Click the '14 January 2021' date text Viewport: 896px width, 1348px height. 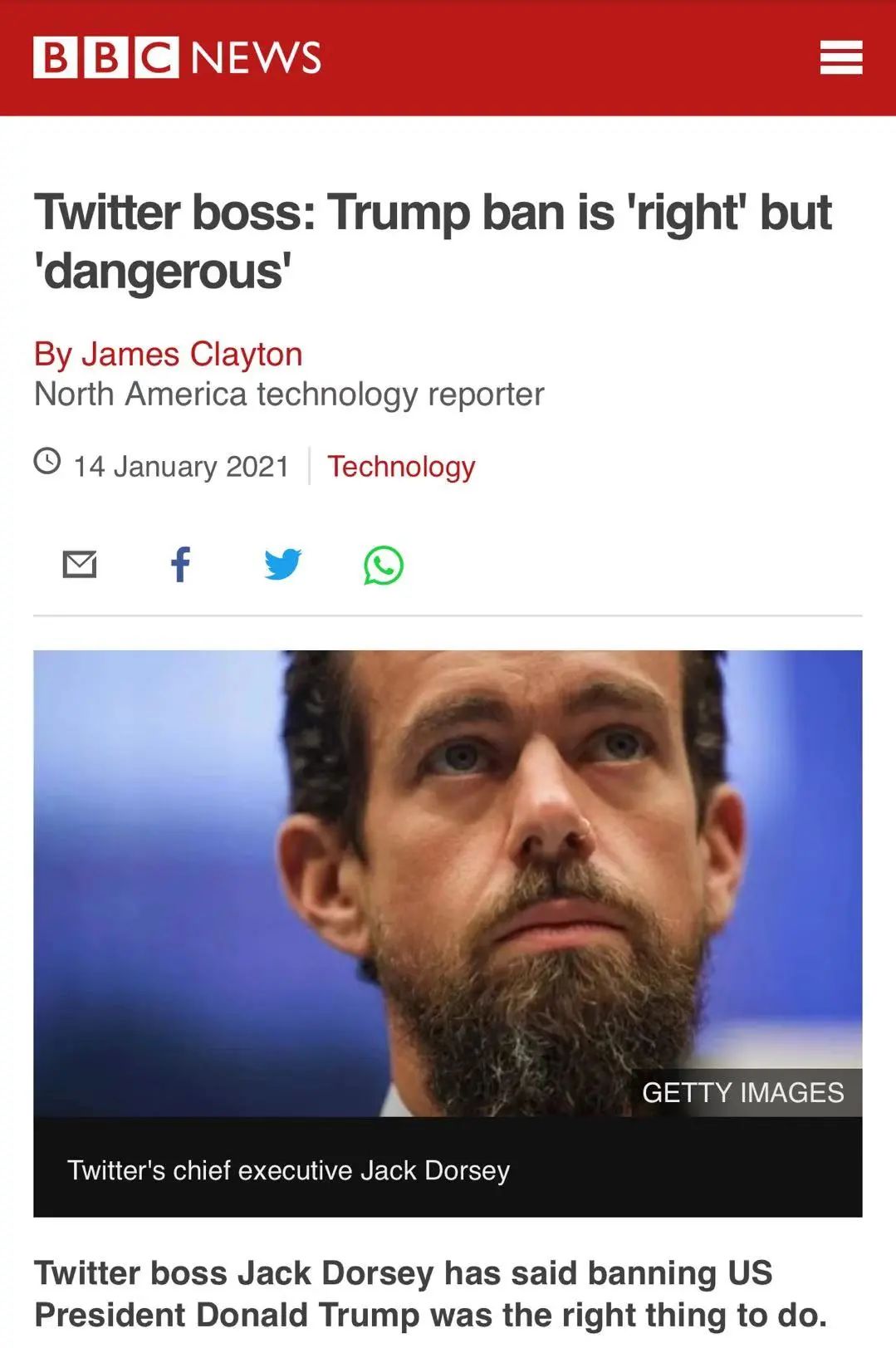[181, 466]
